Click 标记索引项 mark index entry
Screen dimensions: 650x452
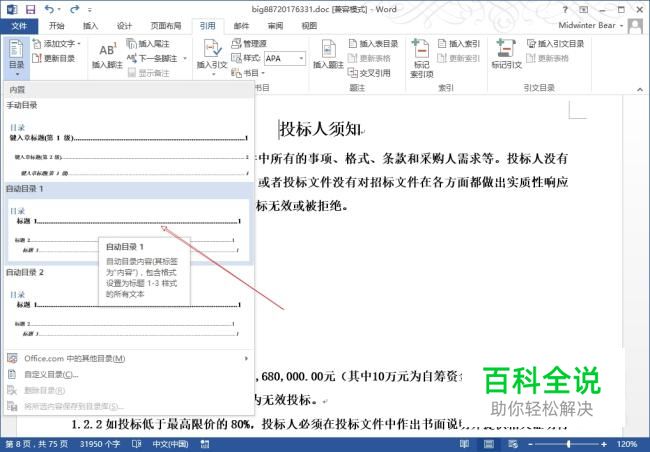(422, 58)
